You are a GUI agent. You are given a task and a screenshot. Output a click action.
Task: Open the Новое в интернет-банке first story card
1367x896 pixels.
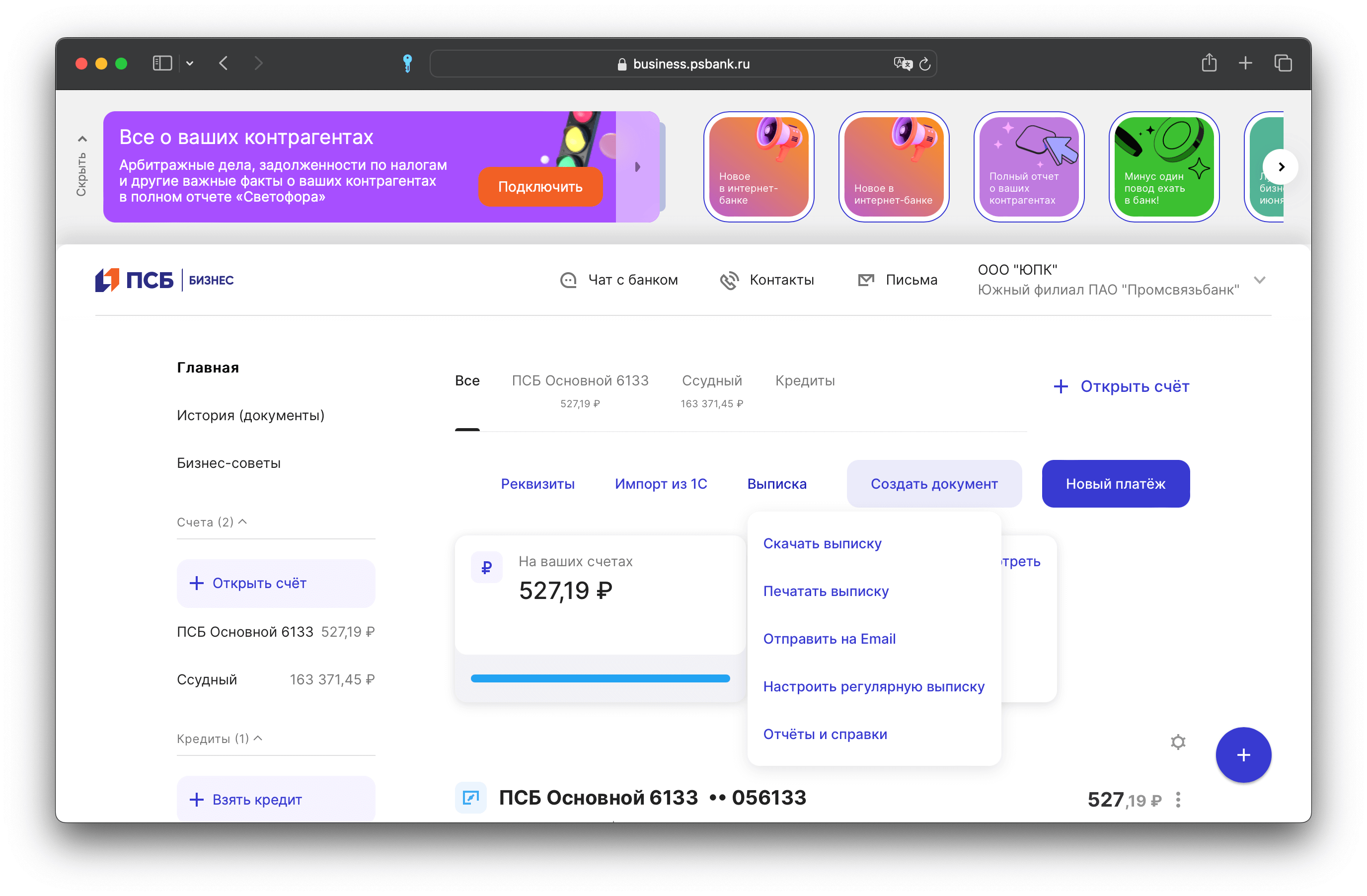pos(758,166)
